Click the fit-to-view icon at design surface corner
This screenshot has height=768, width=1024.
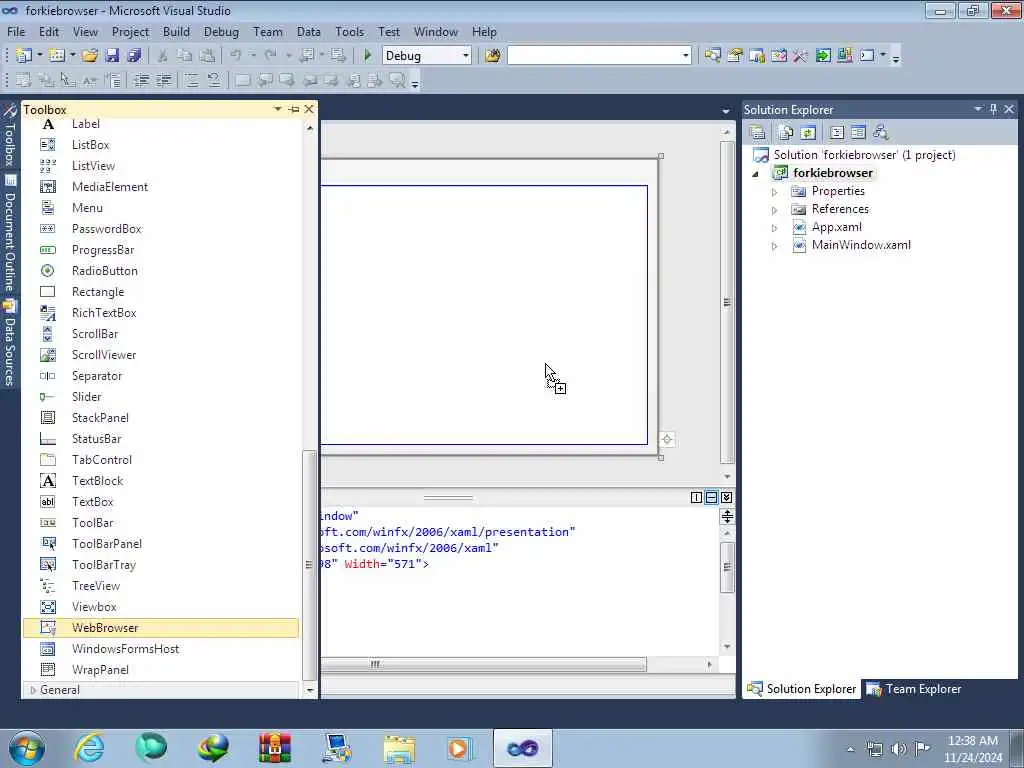[x=667, y=440]
